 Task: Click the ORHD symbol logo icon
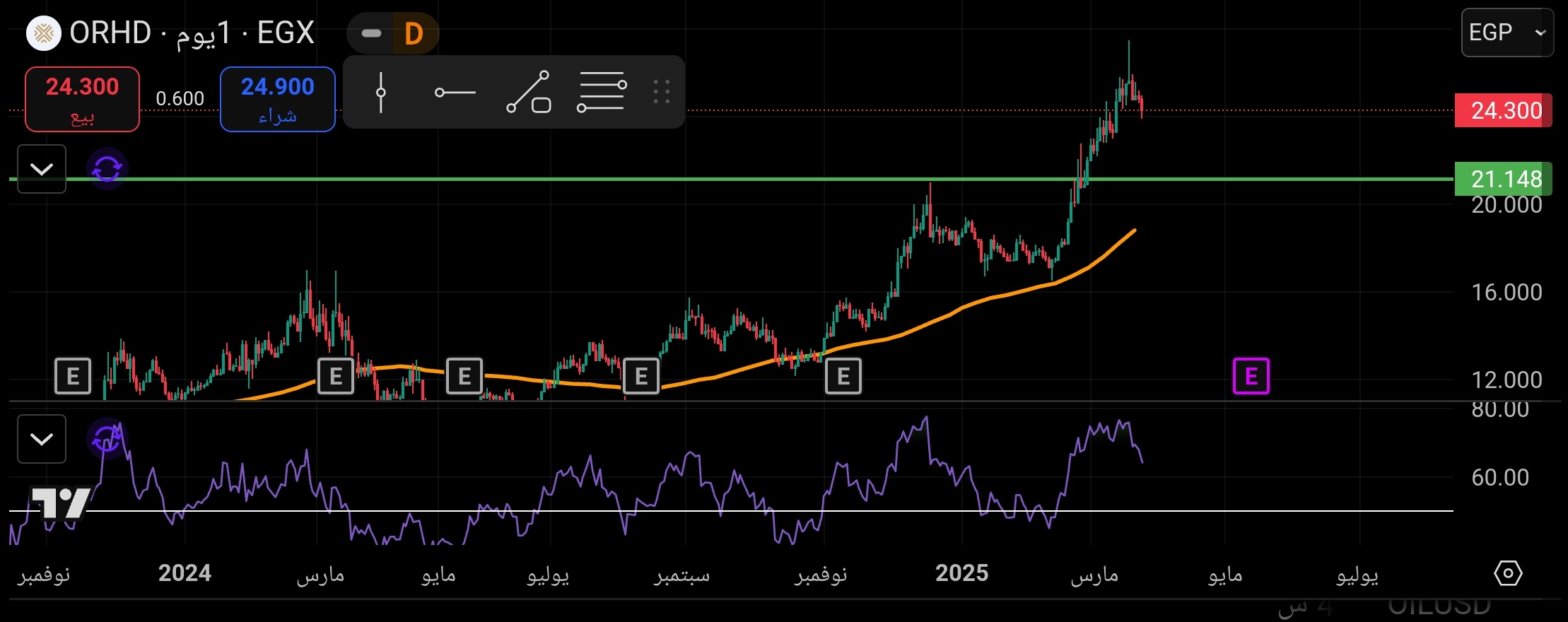point(44,33)
